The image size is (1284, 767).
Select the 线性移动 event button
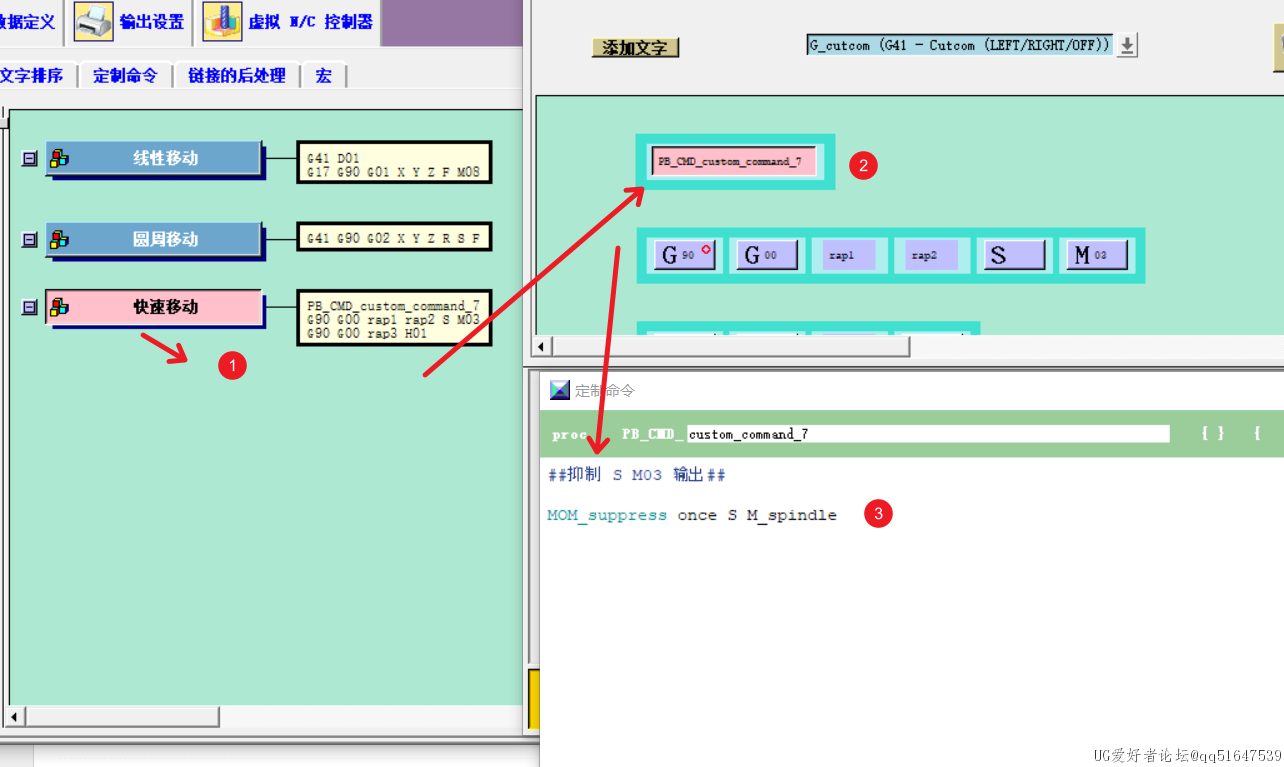click(x=154, y=158)
